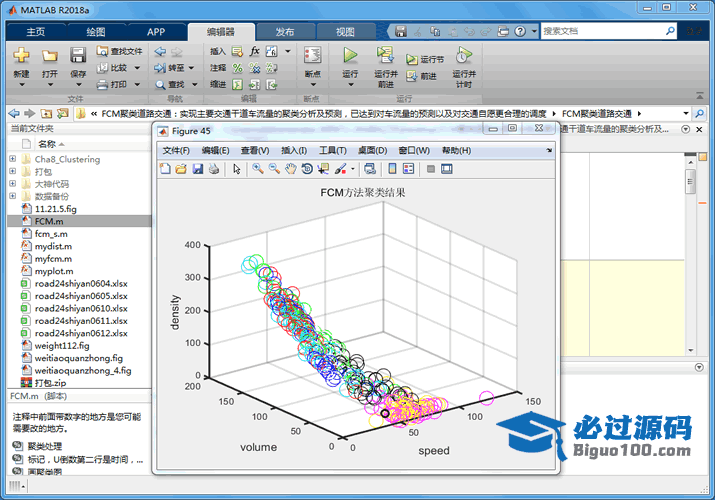
Task: Click the New (新建) file icon
Action: 21,55
